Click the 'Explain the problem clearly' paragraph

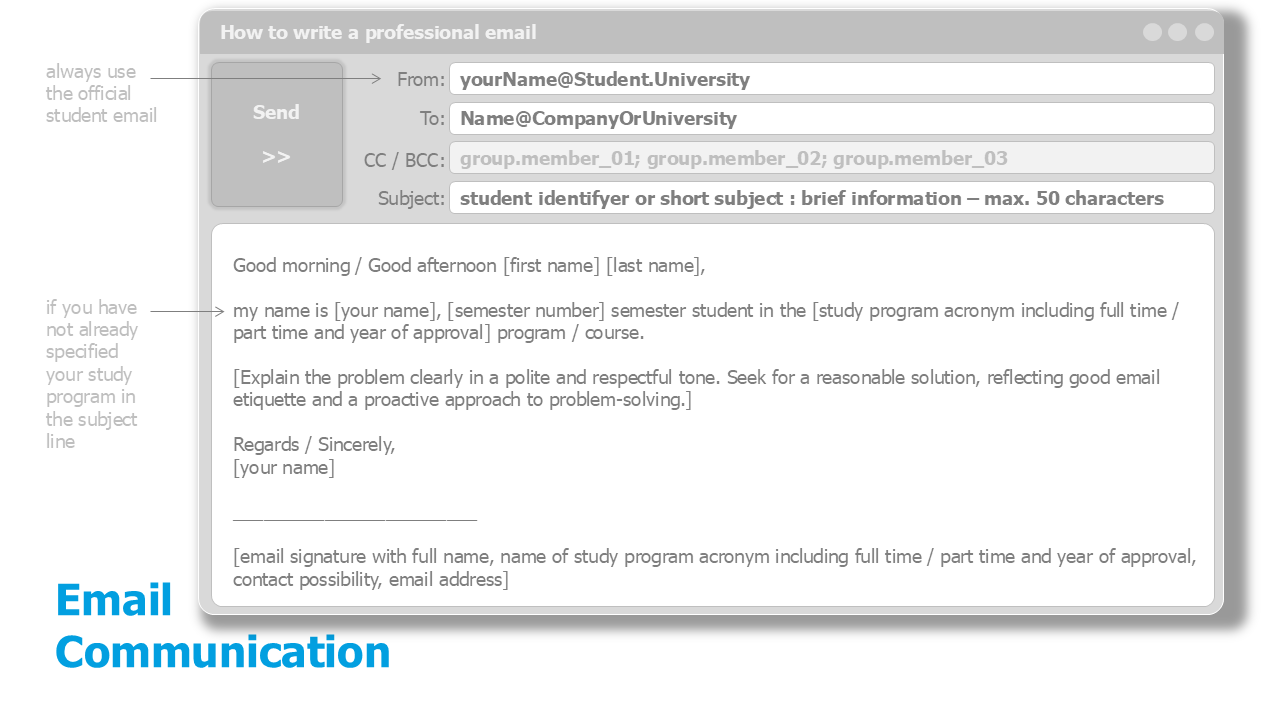[696, 389]
